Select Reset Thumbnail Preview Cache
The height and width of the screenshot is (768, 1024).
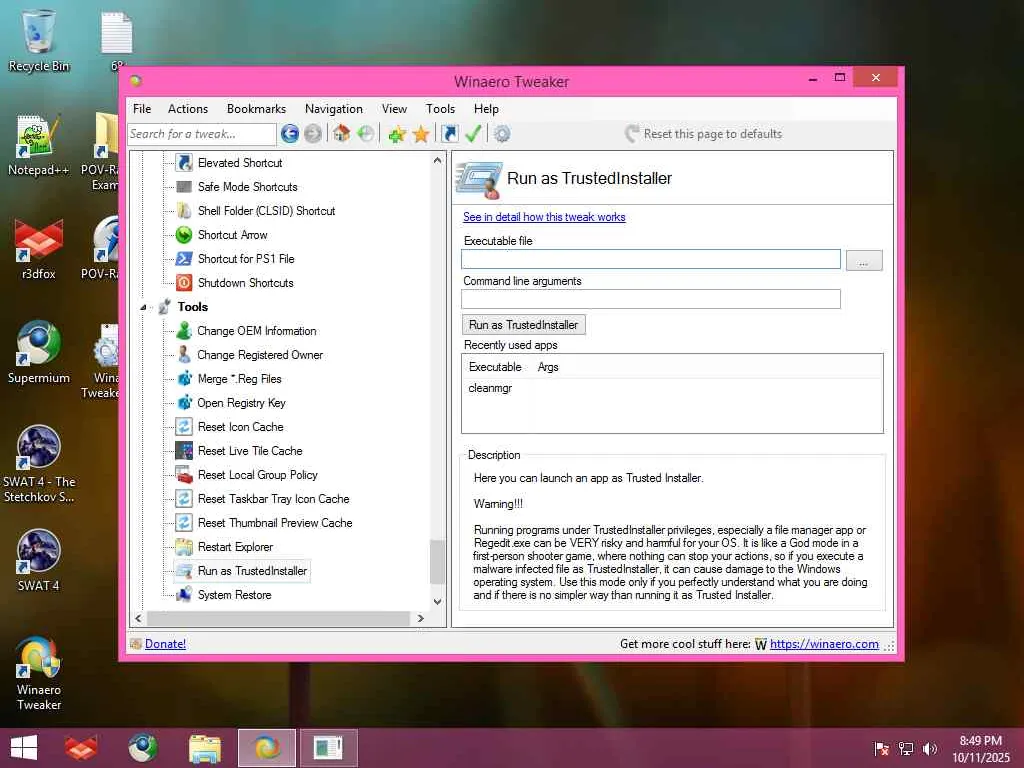tap(275, 523)
